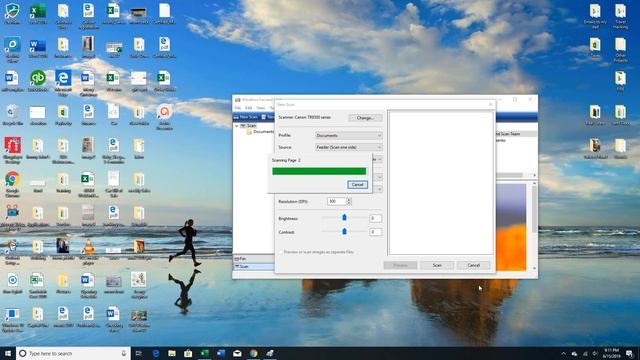This screenshot has height=360, width=640.
Task: Open View menu in Windows Fax and Scan
Action: pyautogui.click(x=260, y=108)
